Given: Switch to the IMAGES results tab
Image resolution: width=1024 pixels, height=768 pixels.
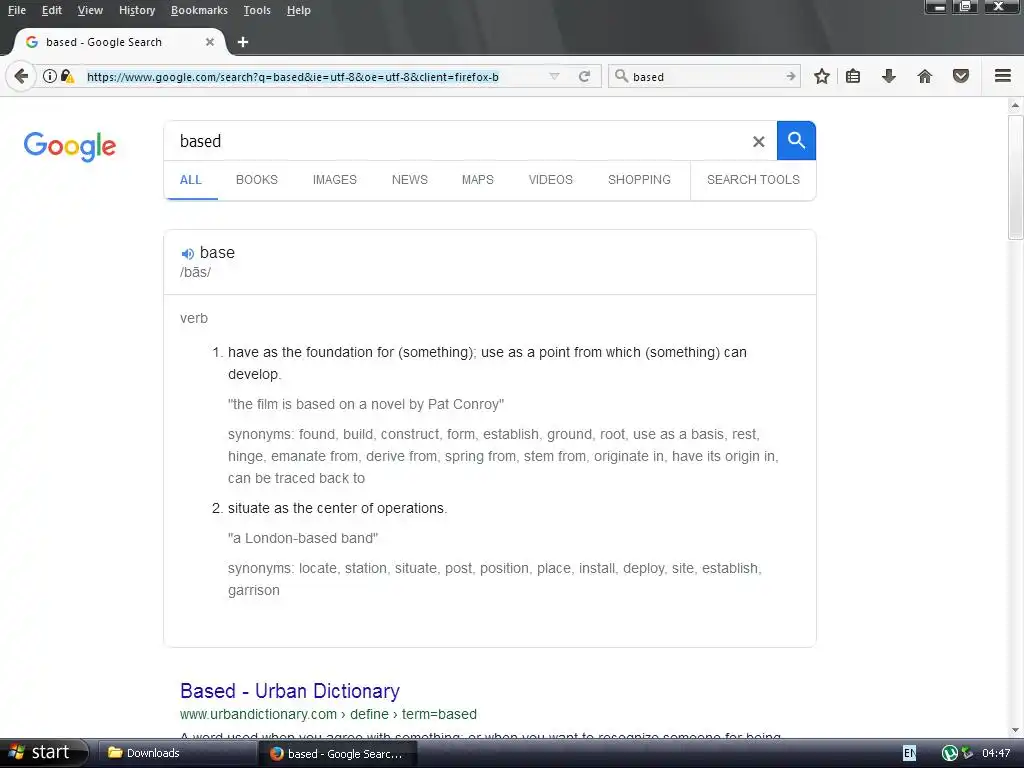Looking at the screenshot, I should click(x=334, y=180).
